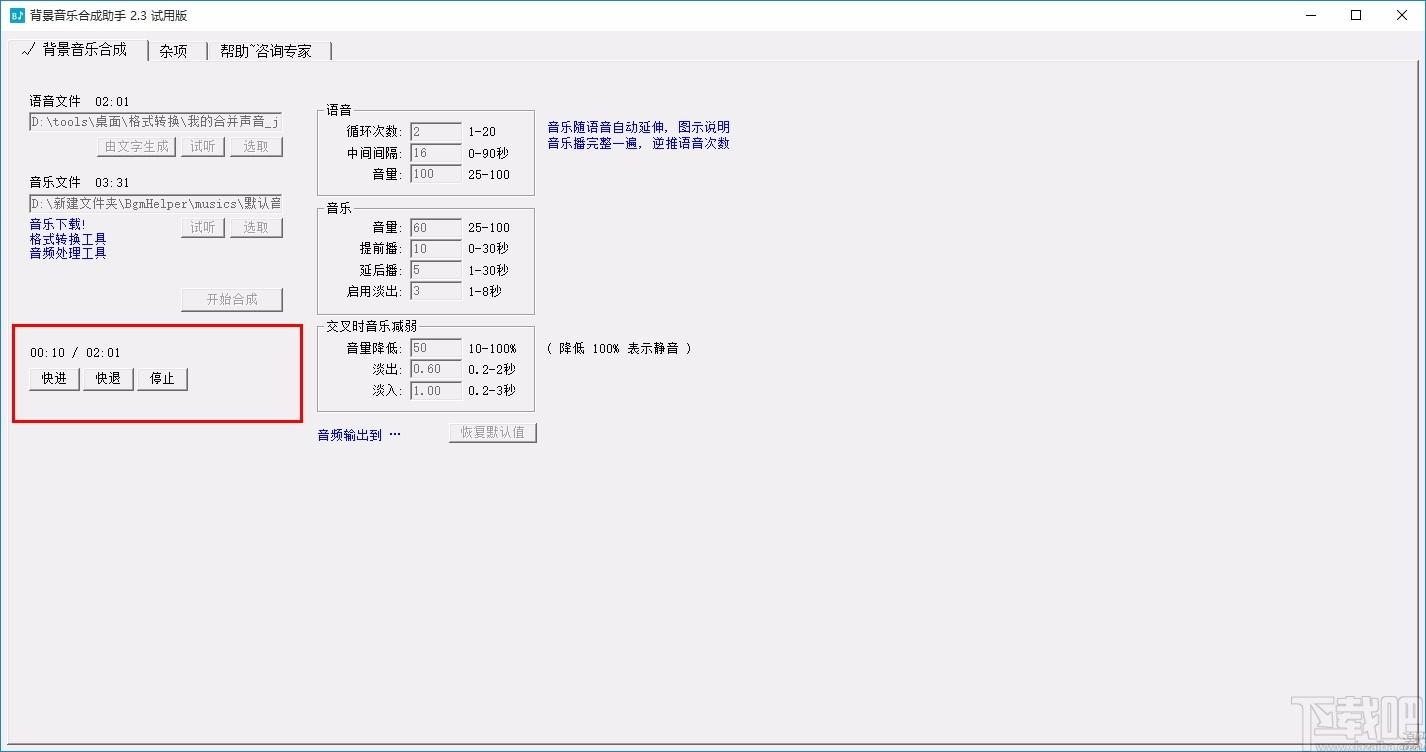Open the 音乐下载! link
1426x752 pixels.
click(58, 224)
